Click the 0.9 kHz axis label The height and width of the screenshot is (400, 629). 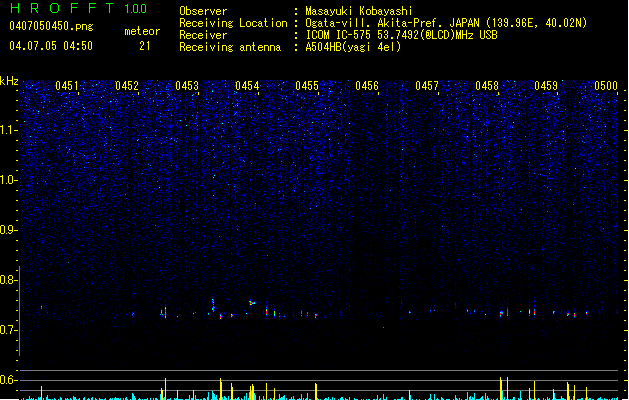[x=9, y=230]
